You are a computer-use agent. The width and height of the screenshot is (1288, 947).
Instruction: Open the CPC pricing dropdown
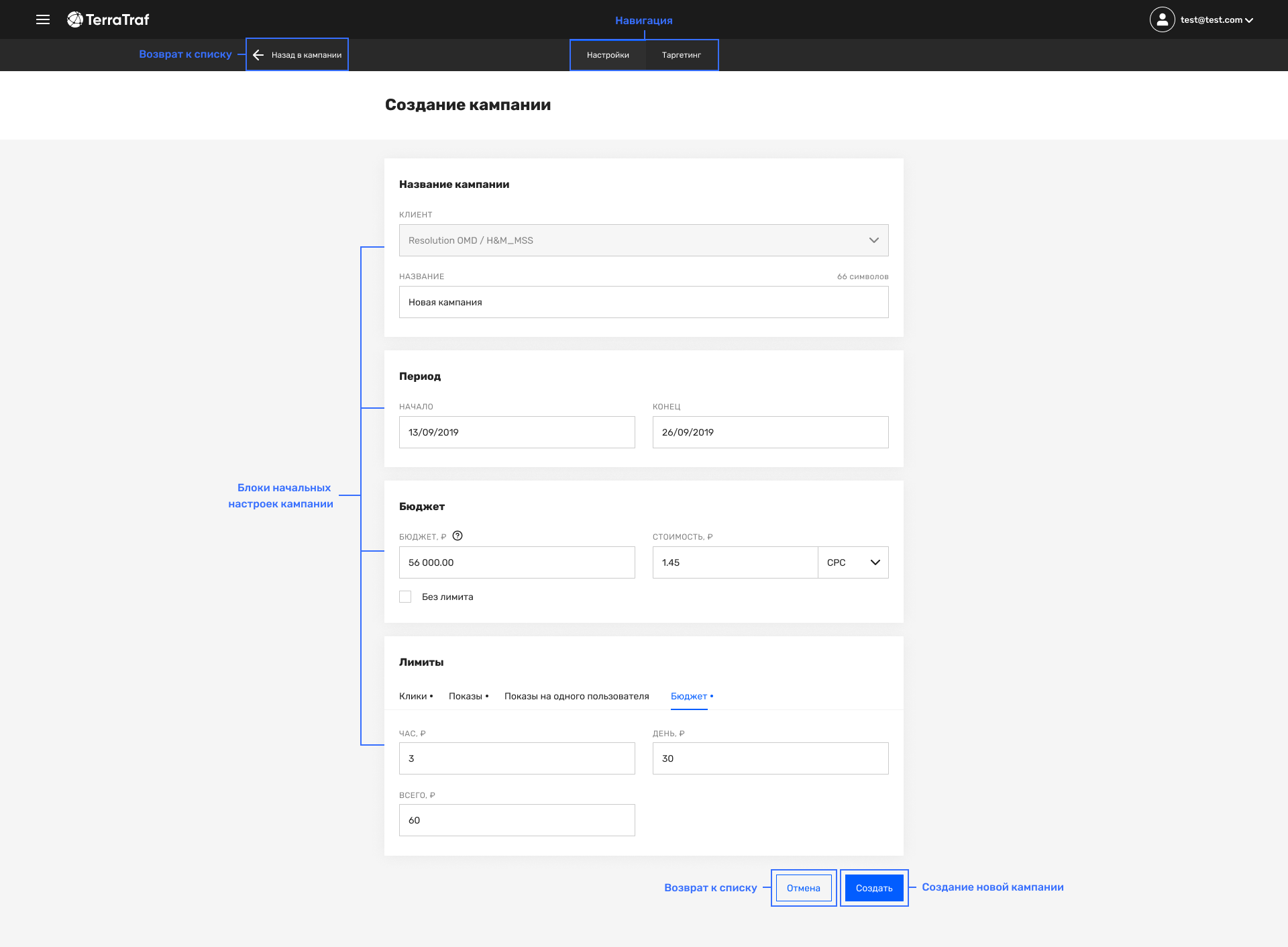853,562
